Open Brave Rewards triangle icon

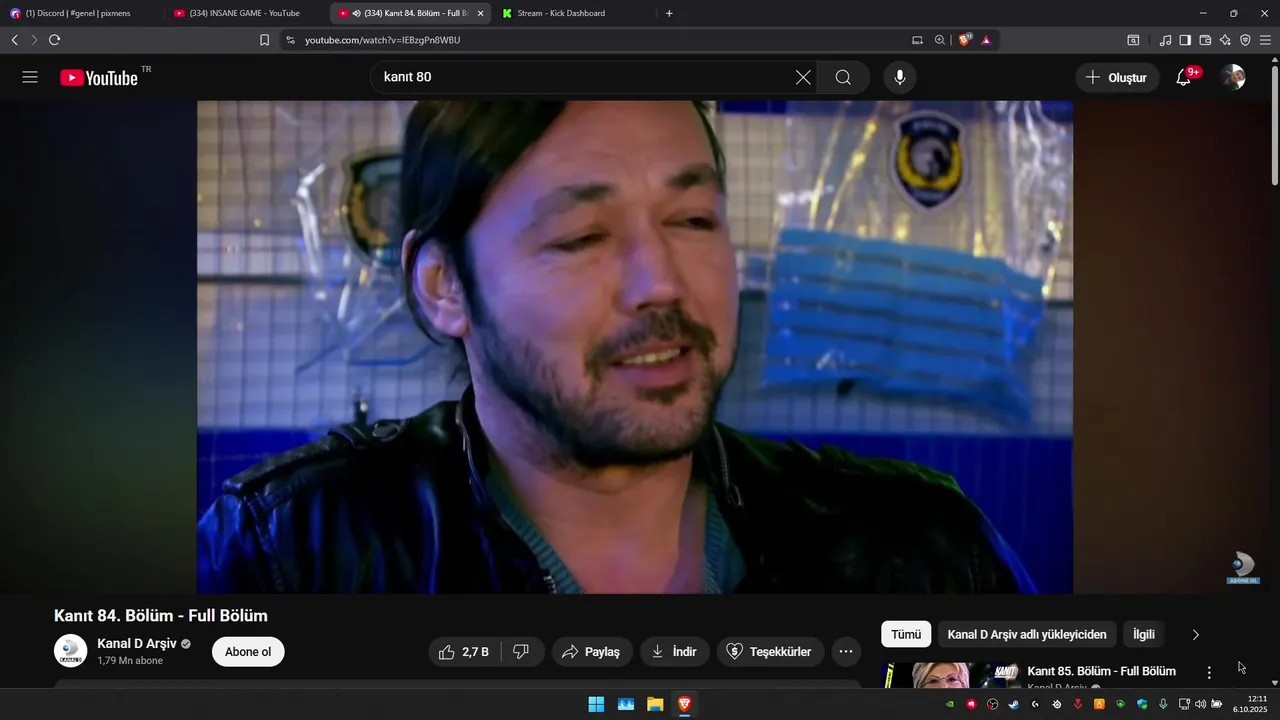986,40
